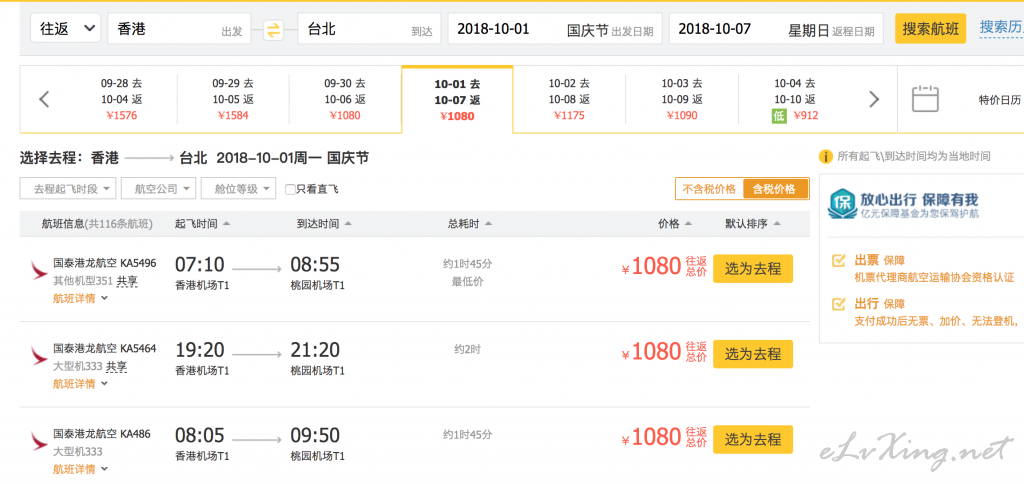This screenshot has height=484, width=1024.
Task: Sort by arrival time 到达时间 arrow
Action: click(x=347, y=223)
